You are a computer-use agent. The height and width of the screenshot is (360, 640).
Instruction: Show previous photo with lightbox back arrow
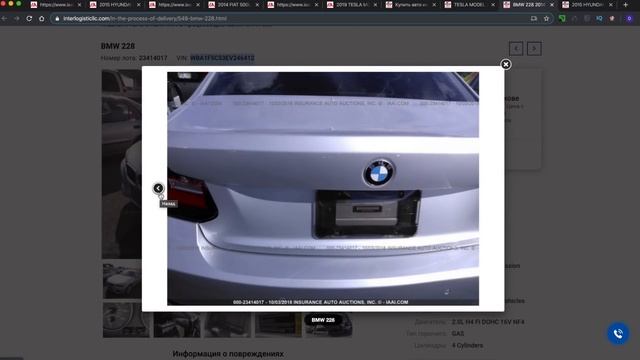tap(158, 188)
